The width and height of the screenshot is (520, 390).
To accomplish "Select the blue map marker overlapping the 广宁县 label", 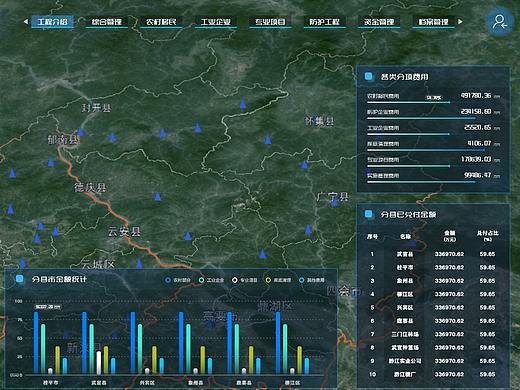I will pyautogui.click(x=334, y=201).
